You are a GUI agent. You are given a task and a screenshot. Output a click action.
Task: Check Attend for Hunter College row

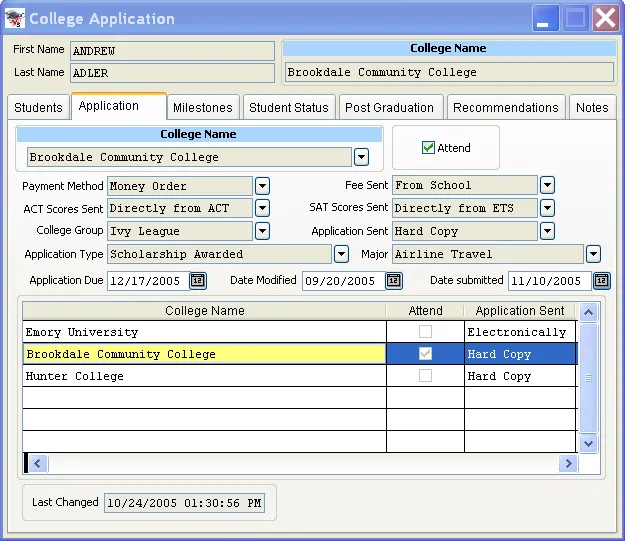425,376
